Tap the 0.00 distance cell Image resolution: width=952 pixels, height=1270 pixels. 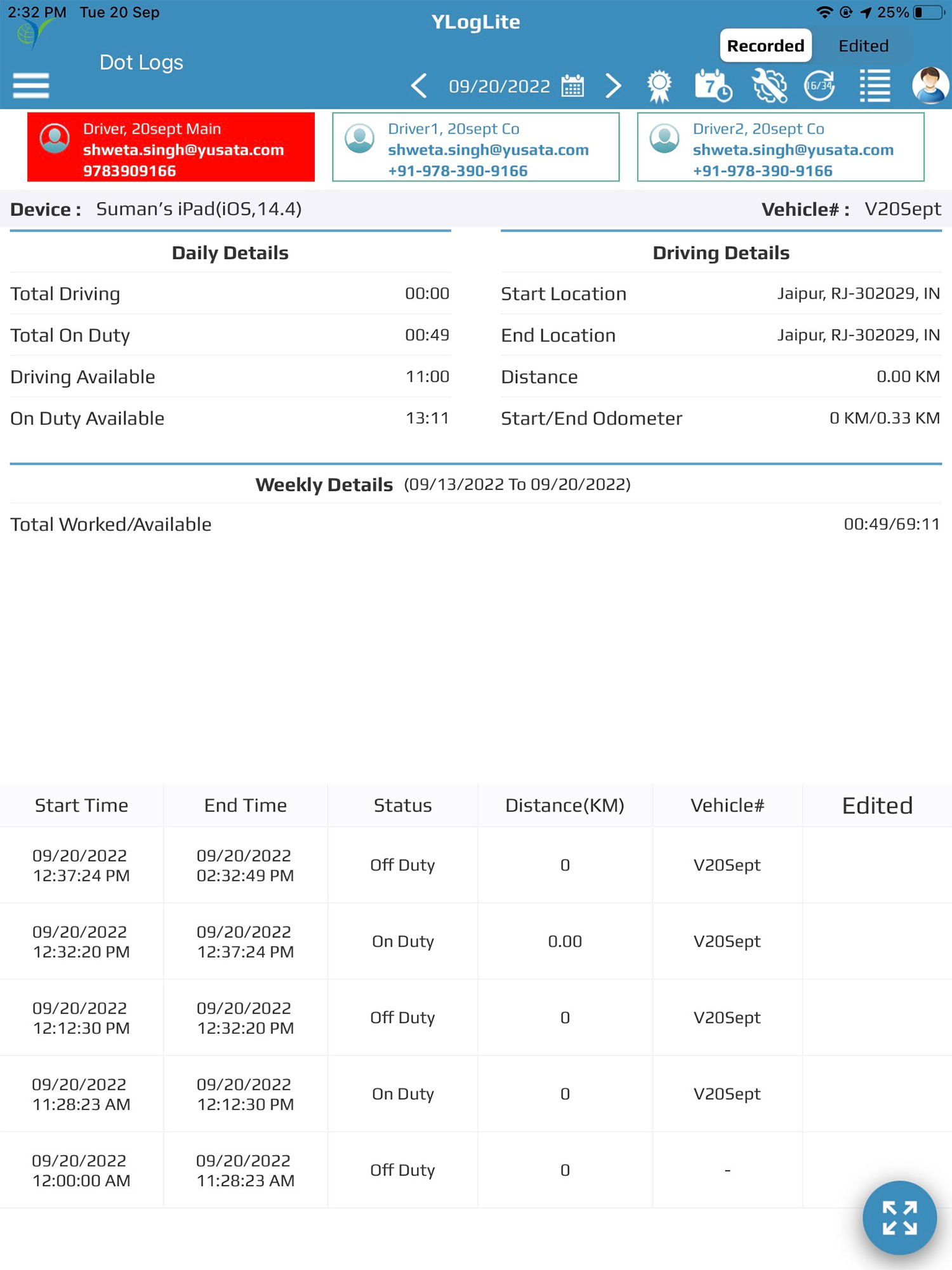click(x=565, y=941)
